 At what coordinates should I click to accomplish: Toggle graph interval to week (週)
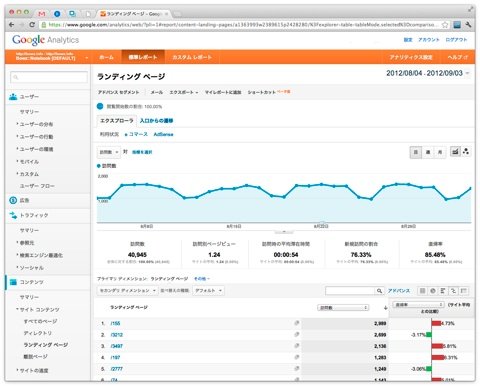(x=428, y=152)
